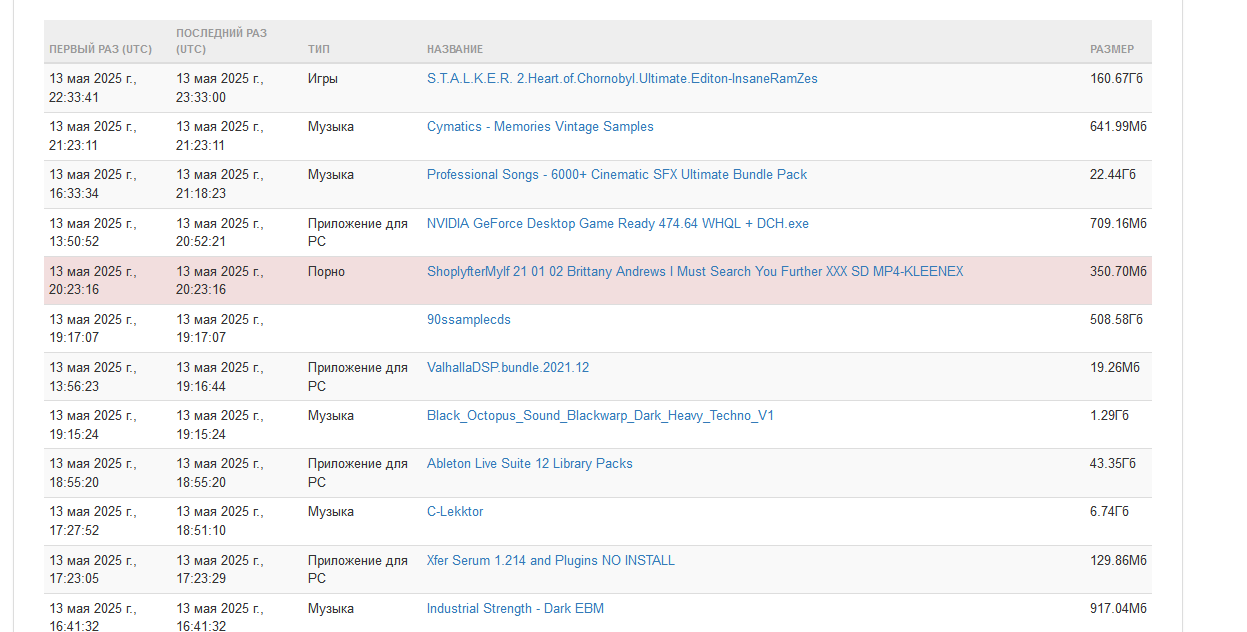The width and height of the screenshot is (1247, 632).
Task: Select the size value 641.99Мб
Action: pos(1118,127)
